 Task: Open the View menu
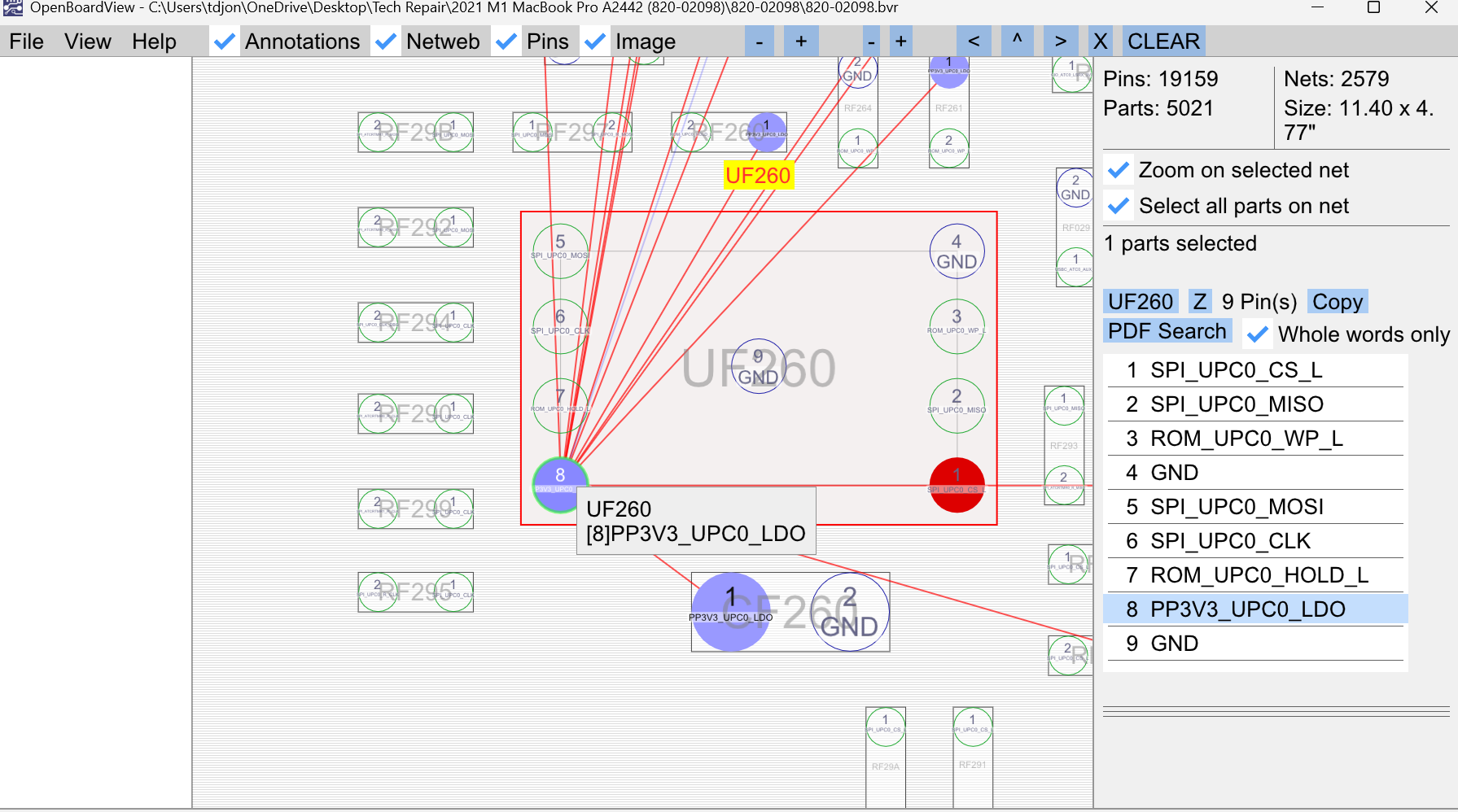coord(88,41)
